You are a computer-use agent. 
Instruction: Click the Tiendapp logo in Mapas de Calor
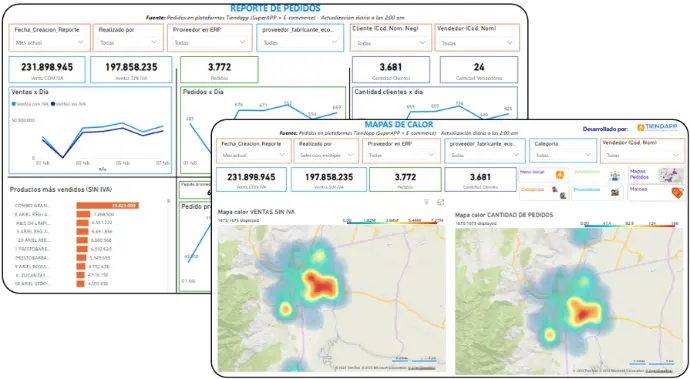657,127
